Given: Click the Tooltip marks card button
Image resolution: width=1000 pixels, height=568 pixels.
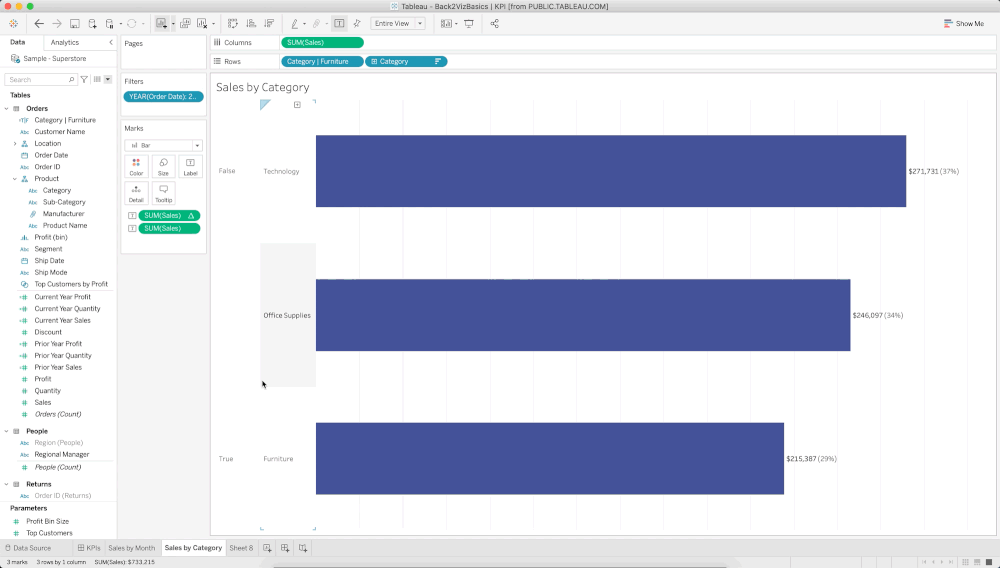Looking at the screenshot, I should coord(163,194).
